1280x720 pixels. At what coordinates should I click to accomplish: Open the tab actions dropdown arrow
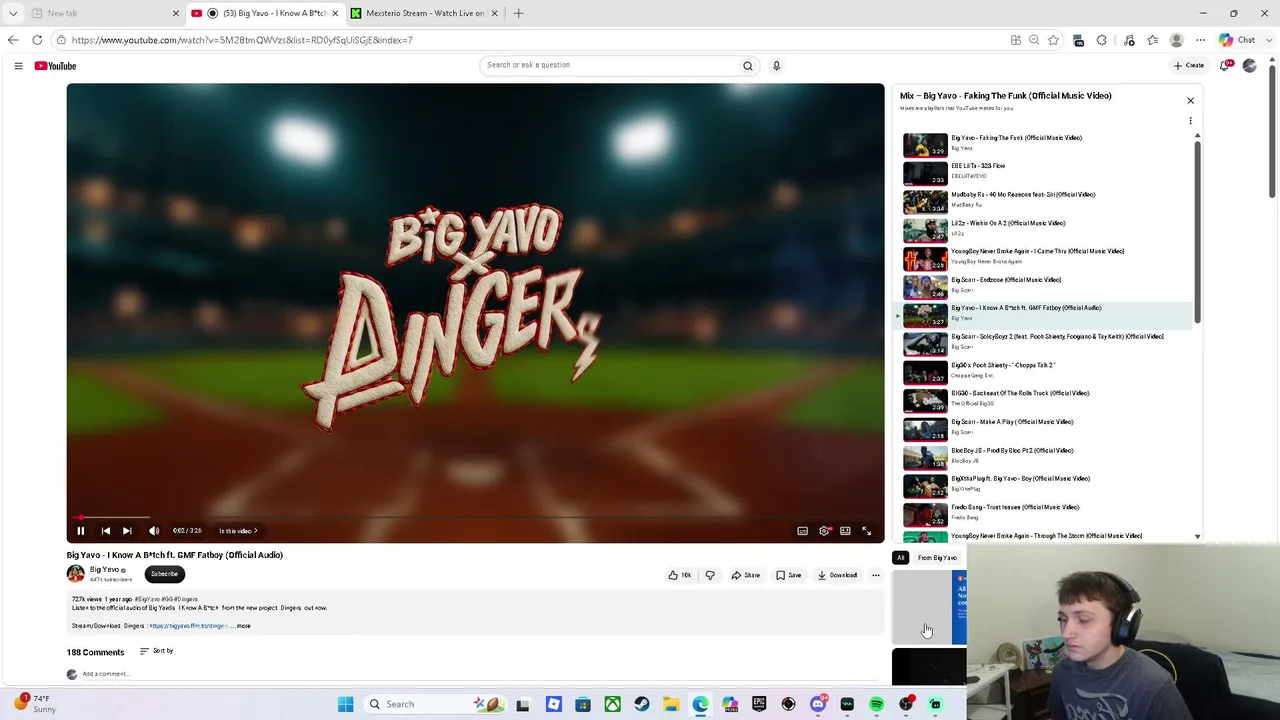pos(13,13)
